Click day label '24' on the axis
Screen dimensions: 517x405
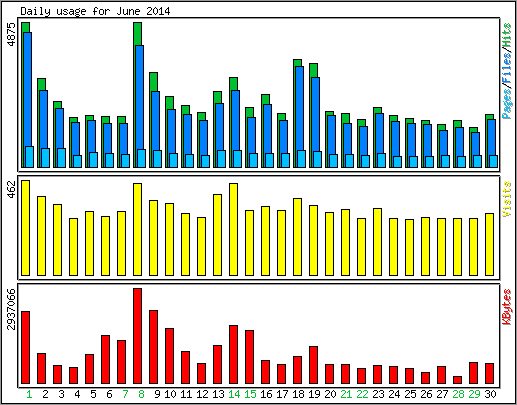tap(394, 394)
